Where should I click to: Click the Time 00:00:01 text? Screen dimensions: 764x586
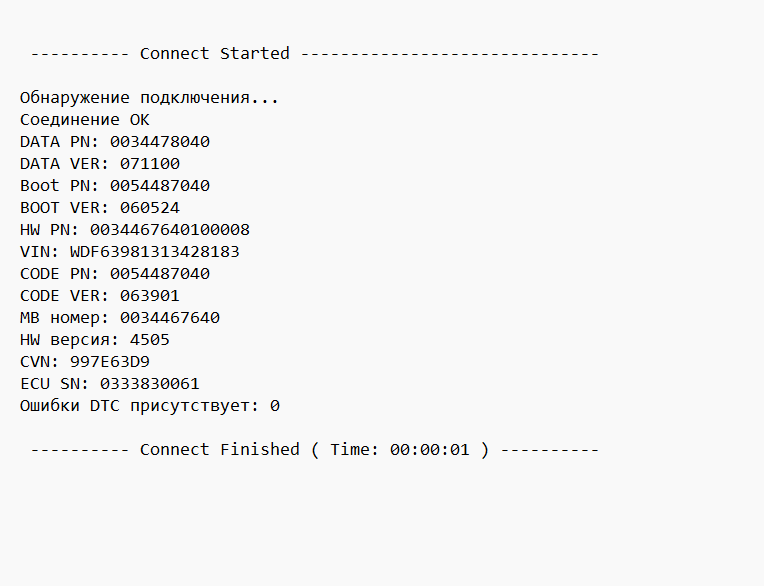[x=400, y=449]
